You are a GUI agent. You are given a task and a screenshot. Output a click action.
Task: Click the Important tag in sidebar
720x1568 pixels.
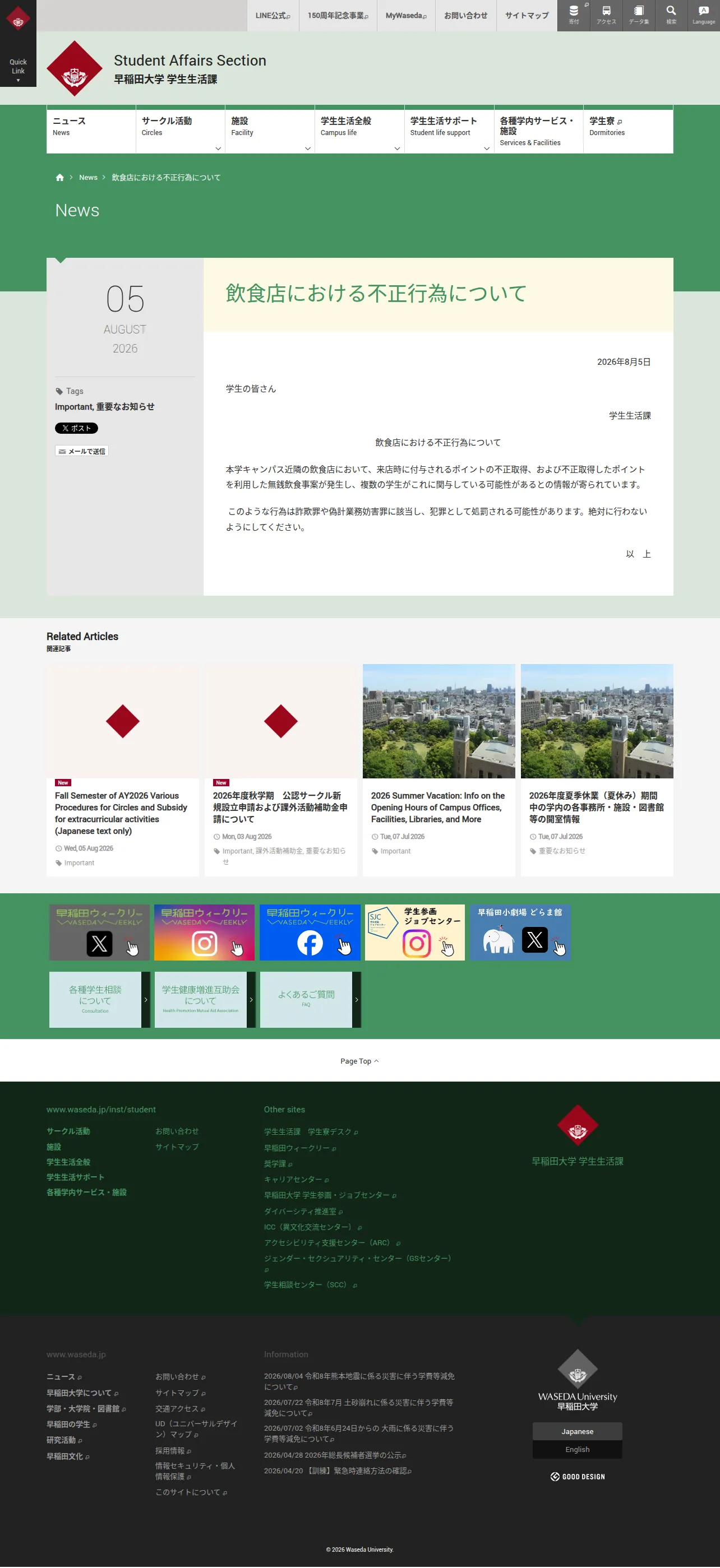tap(73, 407)
